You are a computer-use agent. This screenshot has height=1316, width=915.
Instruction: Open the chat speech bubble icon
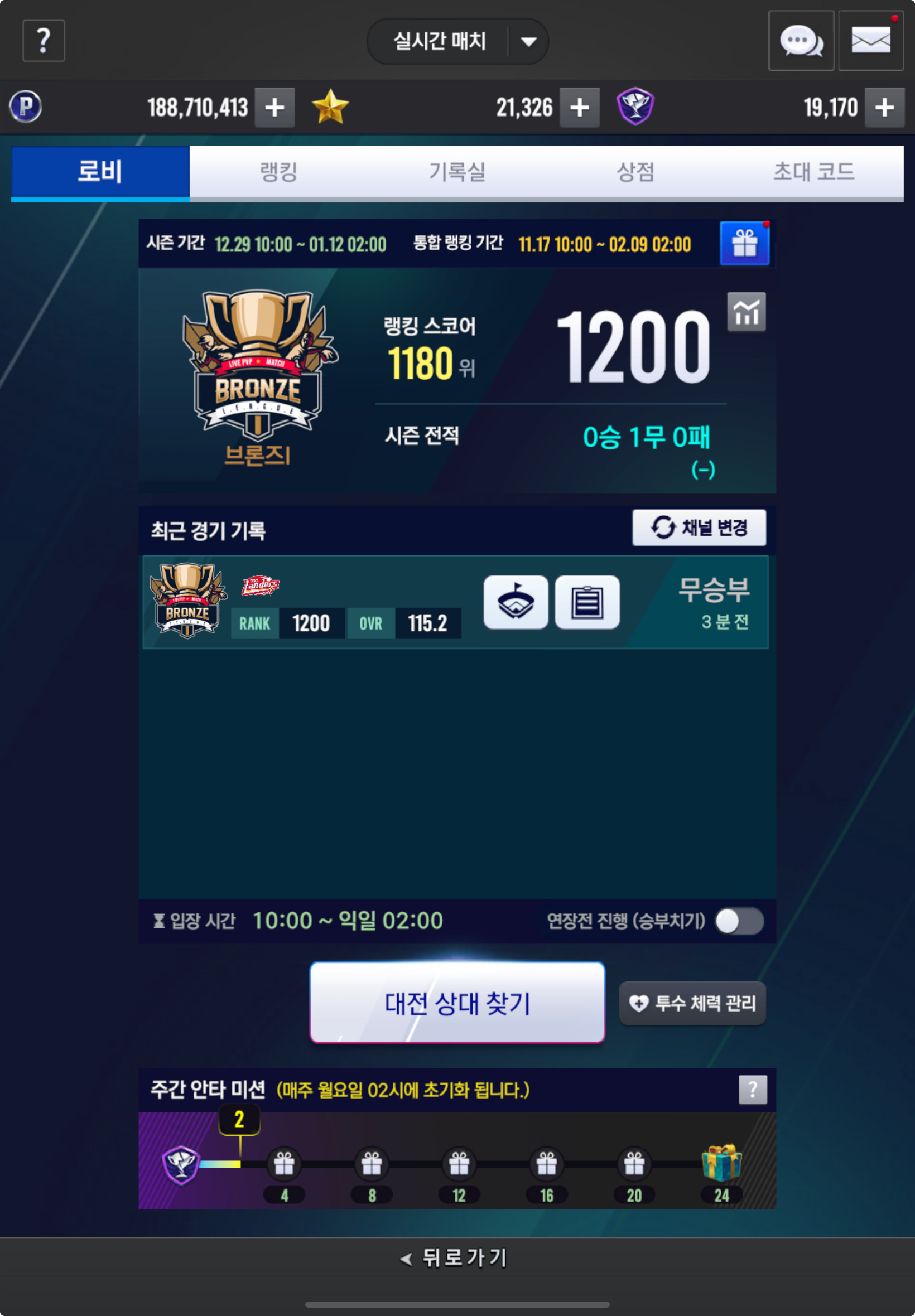(x=801, y=41)
